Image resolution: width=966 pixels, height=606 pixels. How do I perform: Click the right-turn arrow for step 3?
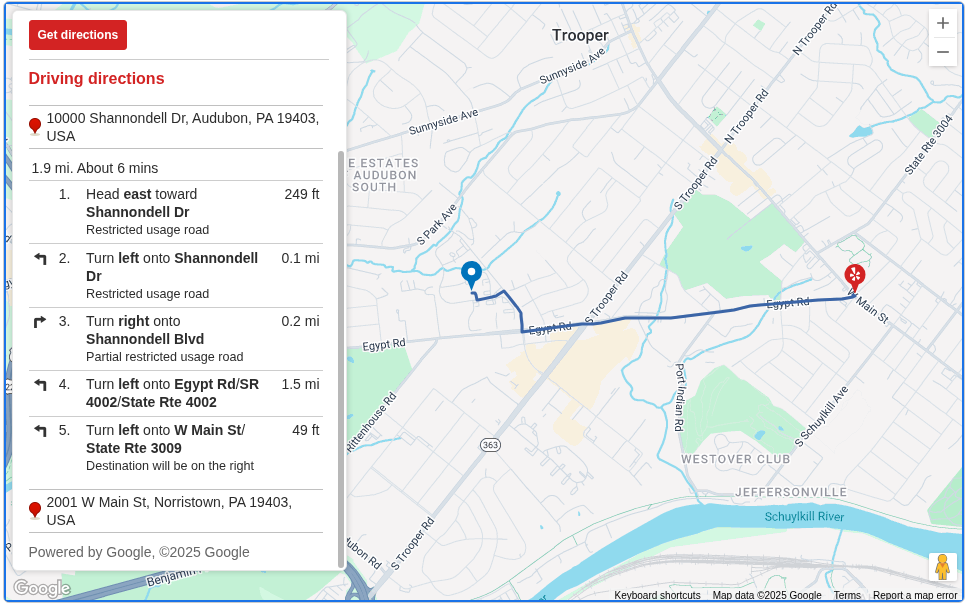[40, 321]
